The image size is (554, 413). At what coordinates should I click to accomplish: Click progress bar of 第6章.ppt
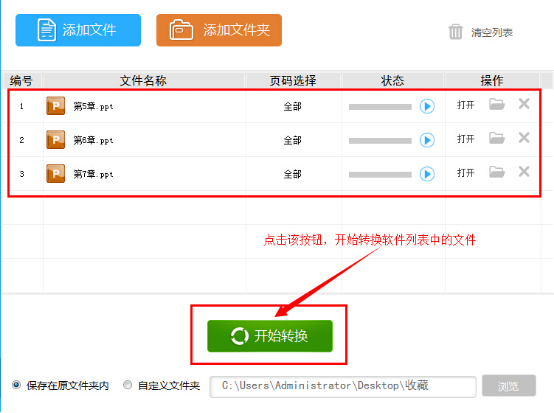380,141
